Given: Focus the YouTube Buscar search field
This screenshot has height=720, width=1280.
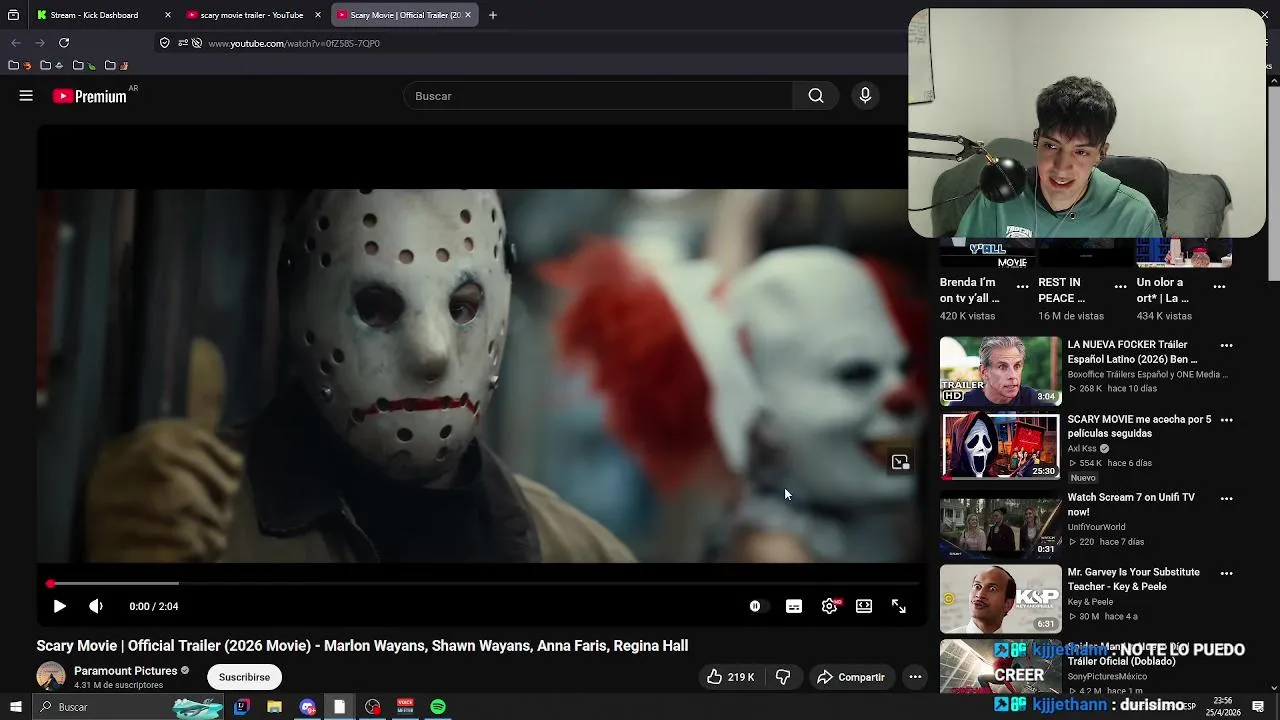Looking at the screenshot, I should pyautogui.click(x=598, y=96).
